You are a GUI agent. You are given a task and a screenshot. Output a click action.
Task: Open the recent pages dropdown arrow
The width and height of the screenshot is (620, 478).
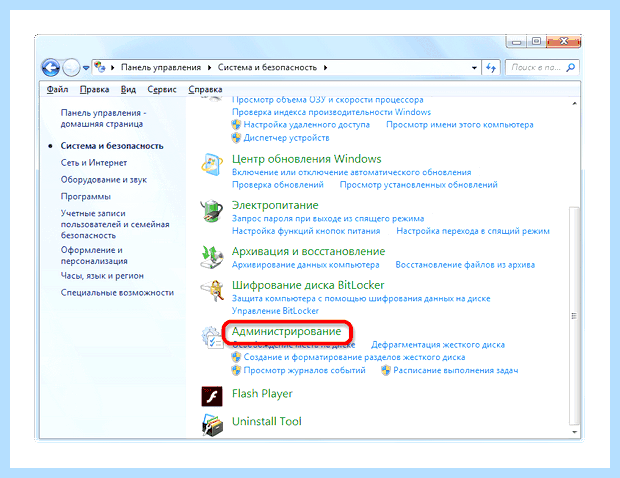[x=85, y=68]
